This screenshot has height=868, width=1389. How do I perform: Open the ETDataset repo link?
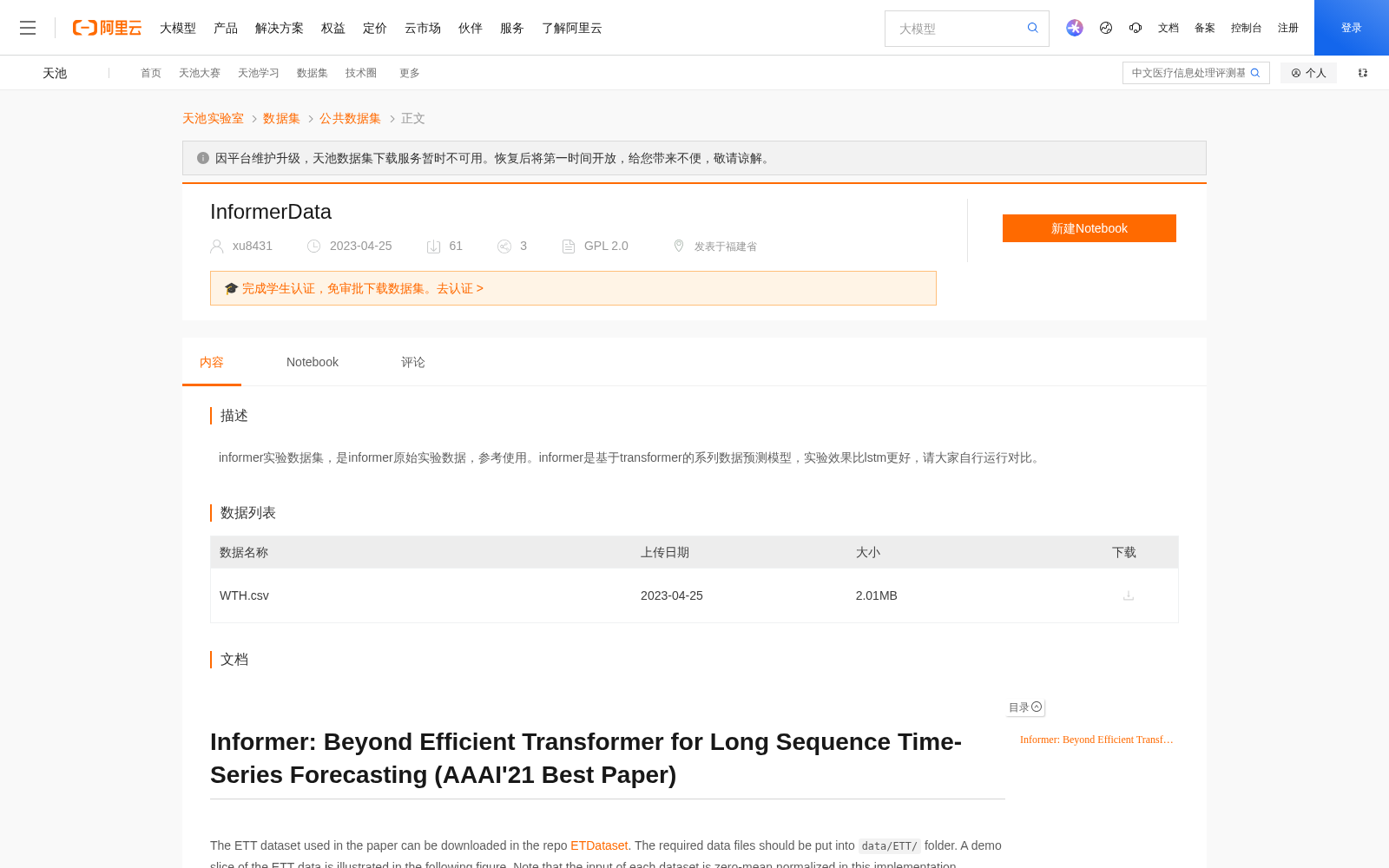pyautogui.click(x=599, y=845)
